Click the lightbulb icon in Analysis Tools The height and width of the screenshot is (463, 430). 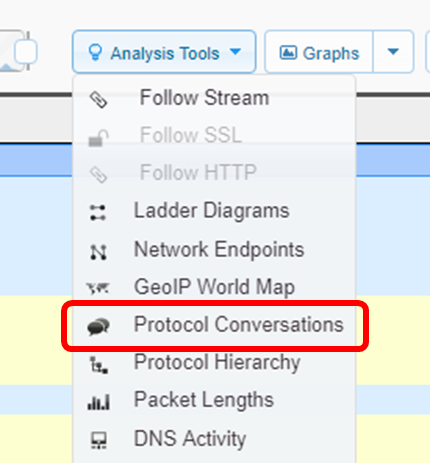(95, 53)
